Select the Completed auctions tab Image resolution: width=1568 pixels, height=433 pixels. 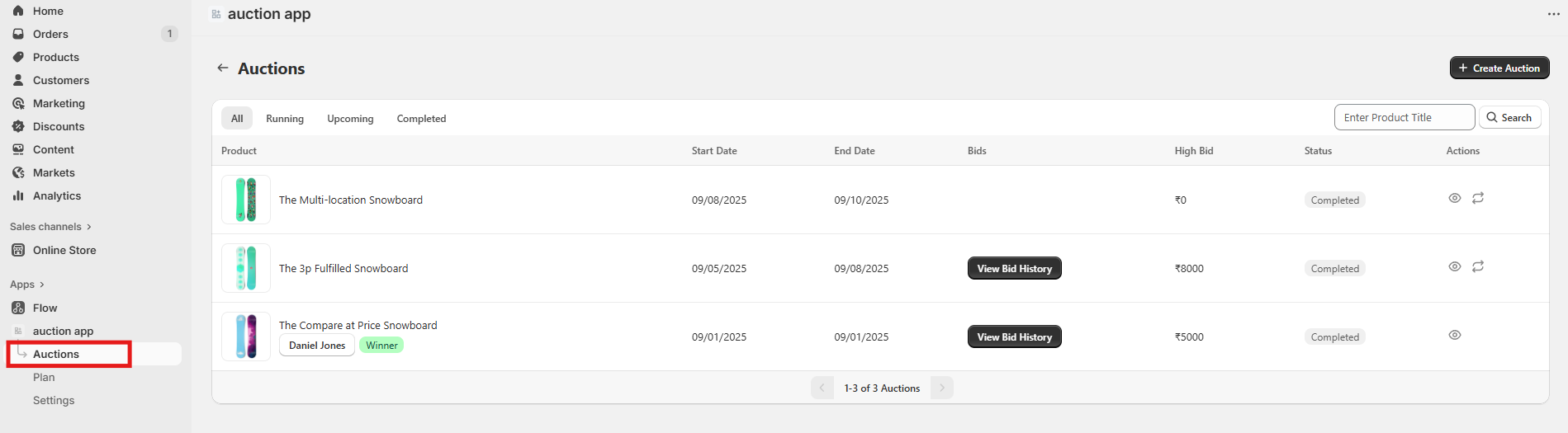[421, 119]
